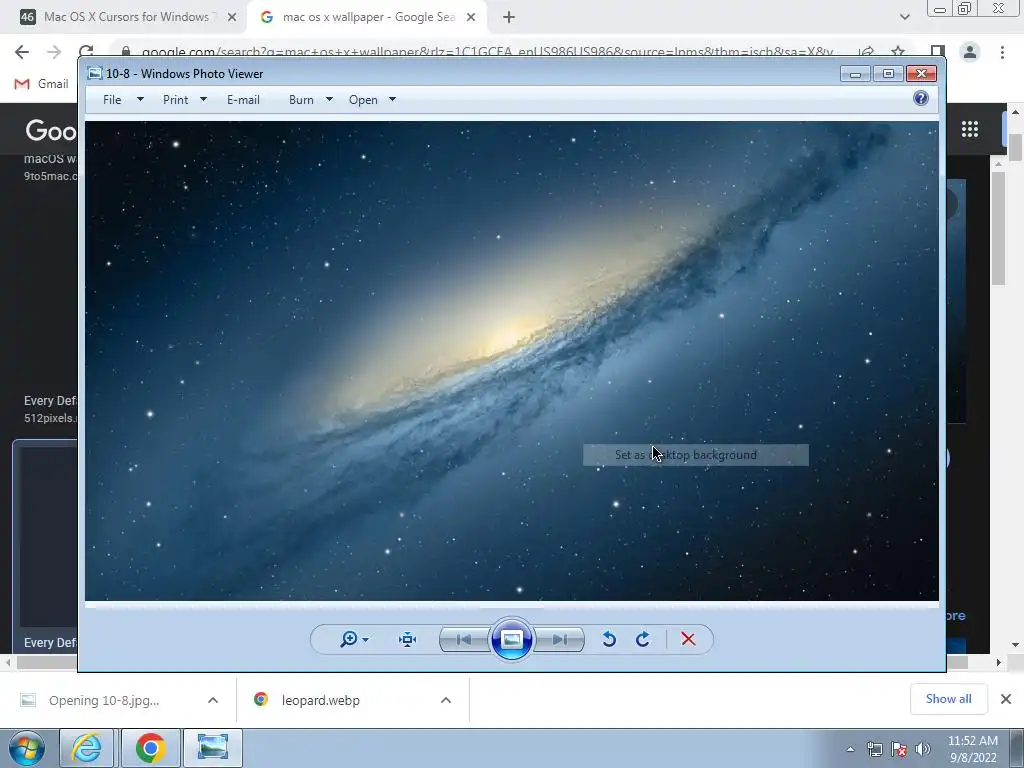Click the network tray icon
Screen dimensions: 1024x768
(874, 749)
